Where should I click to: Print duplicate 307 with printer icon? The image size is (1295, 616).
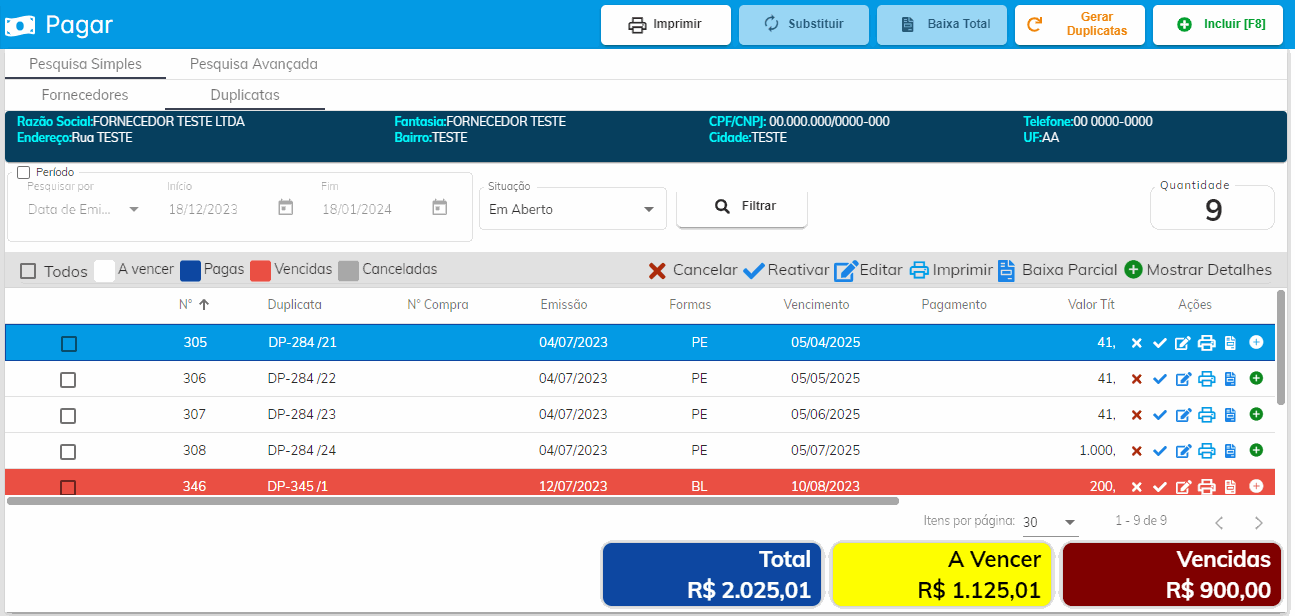[1207, 415]
